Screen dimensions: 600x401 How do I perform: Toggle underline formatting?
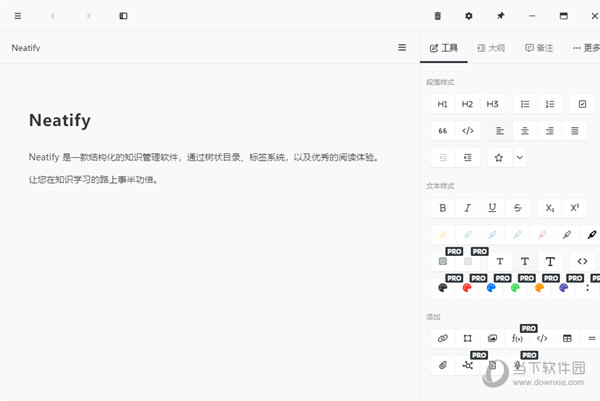coord(492,208)
